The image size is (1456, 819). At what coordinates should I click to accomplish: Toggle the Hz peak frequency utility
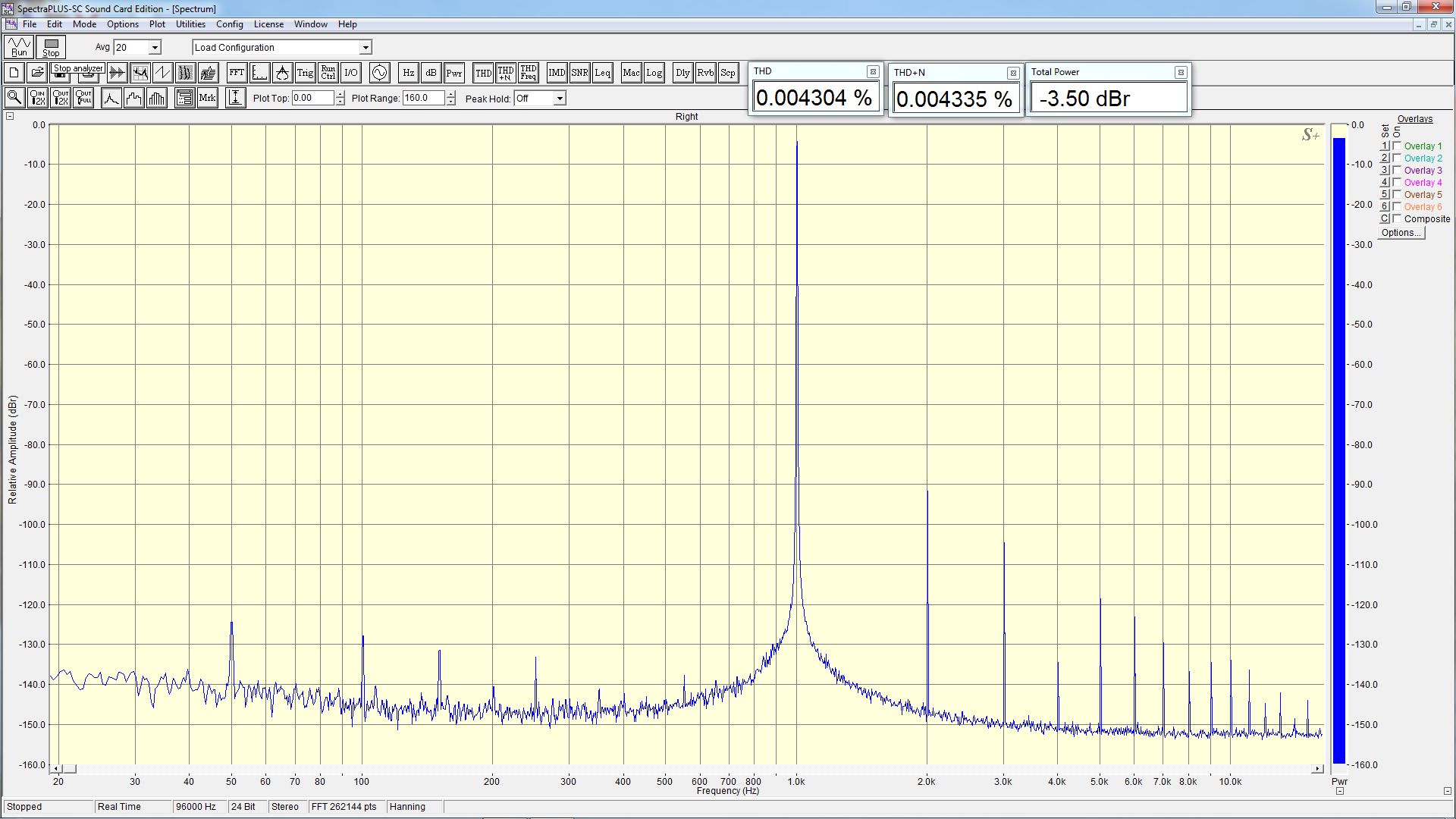coord(408,73)
